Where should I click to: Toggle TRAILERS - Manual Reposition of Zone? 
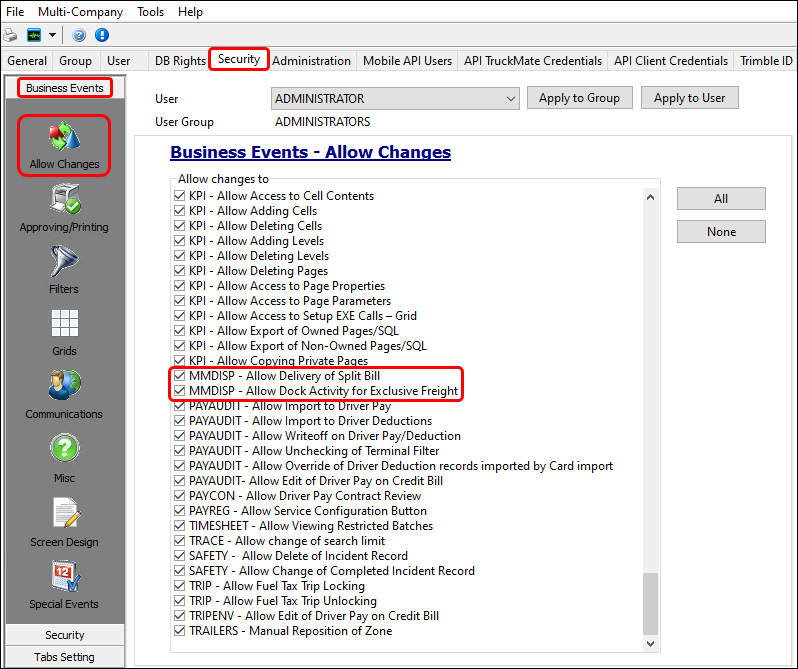tap(179, 631)
